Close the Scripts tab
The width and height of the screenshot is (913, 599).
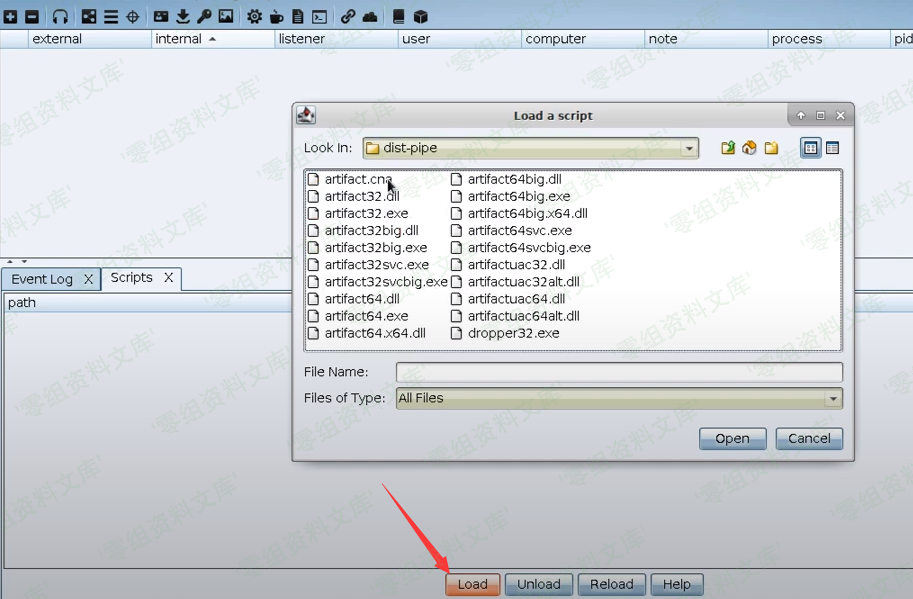click(168, 278)
